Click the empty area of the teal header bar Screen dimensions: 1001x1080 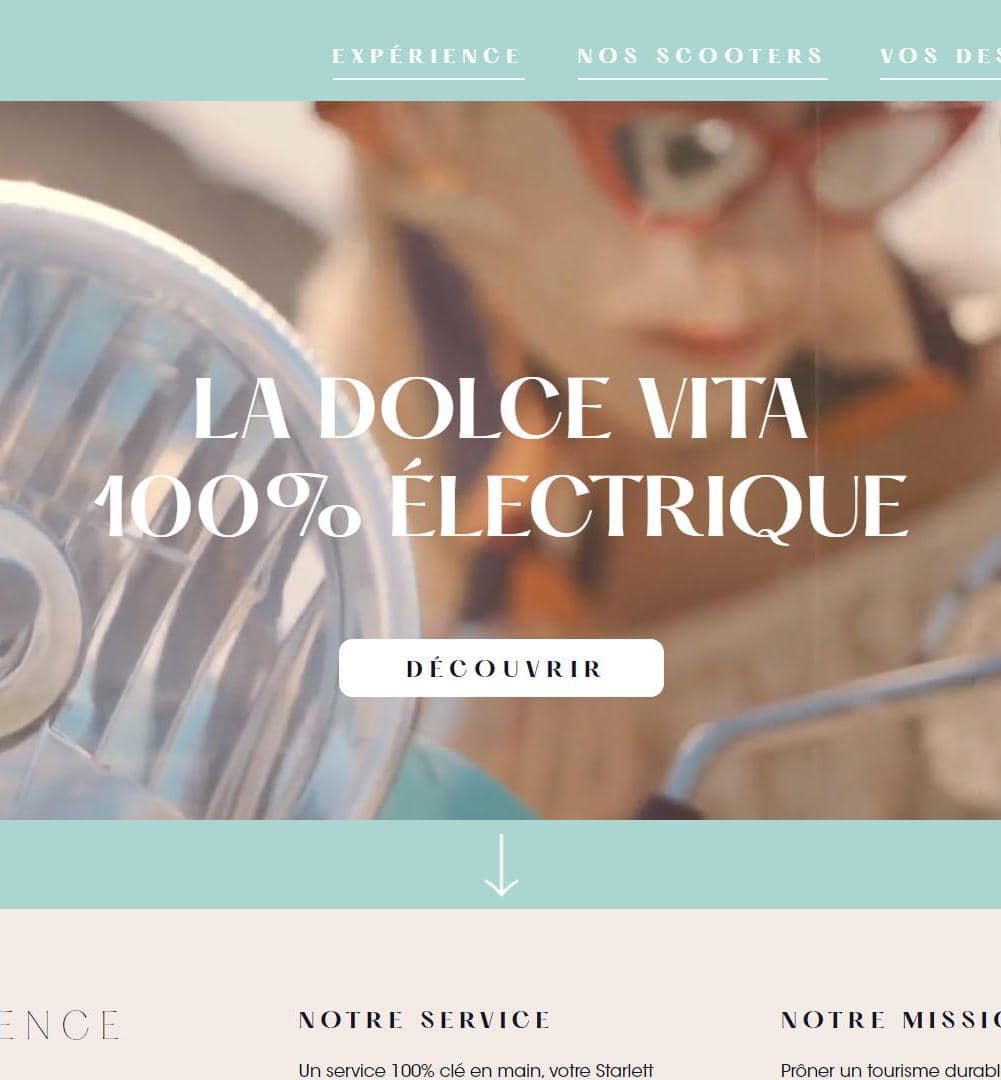pos(158,50)
